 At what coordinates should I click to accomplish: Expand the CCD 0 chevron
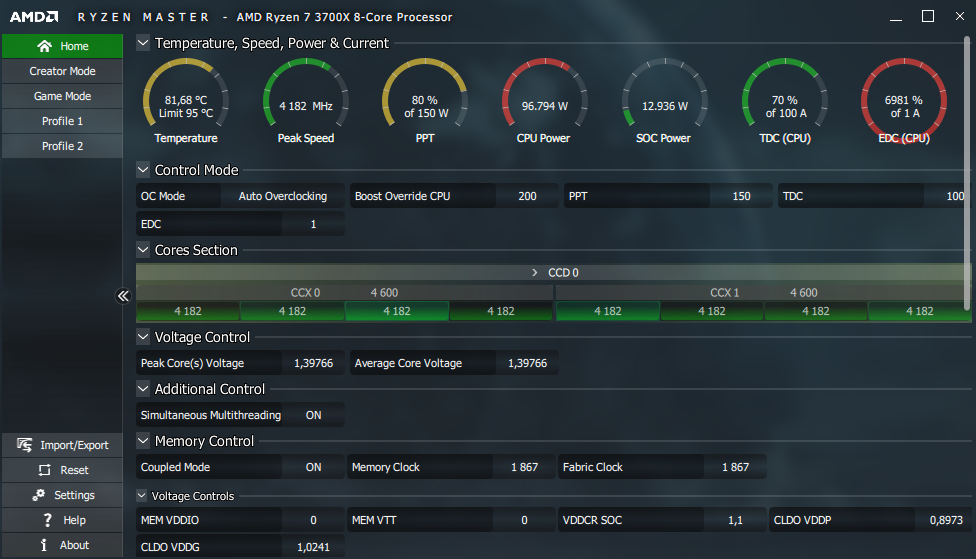click(535, 273)
